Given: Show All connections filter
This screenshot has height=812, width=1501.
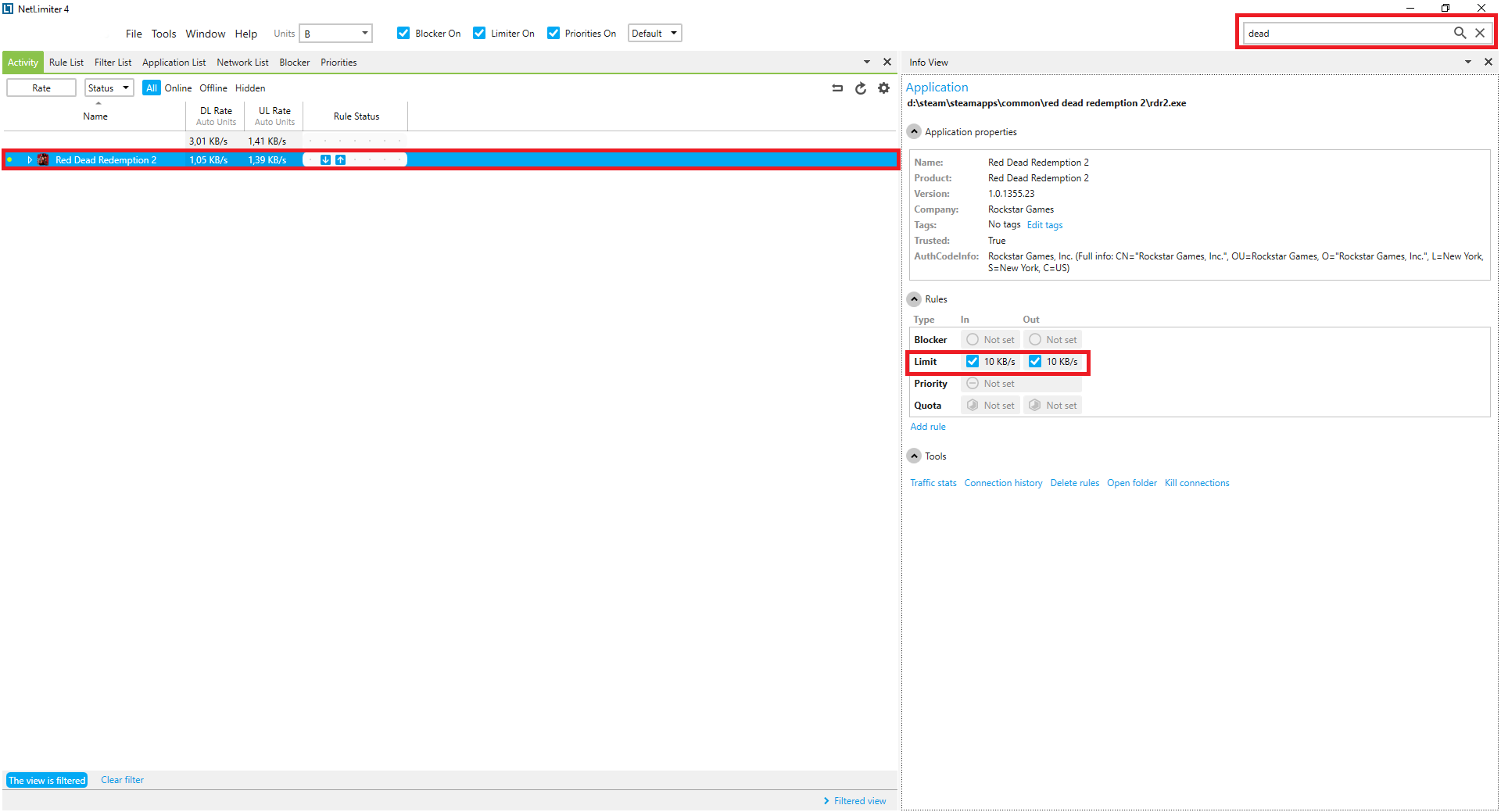Looking at the screenshot, I should tap(152, 88).
